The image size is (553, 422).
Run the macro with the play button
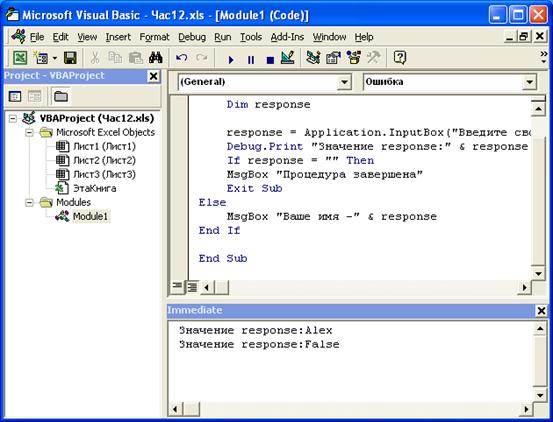tap(231, 60)
